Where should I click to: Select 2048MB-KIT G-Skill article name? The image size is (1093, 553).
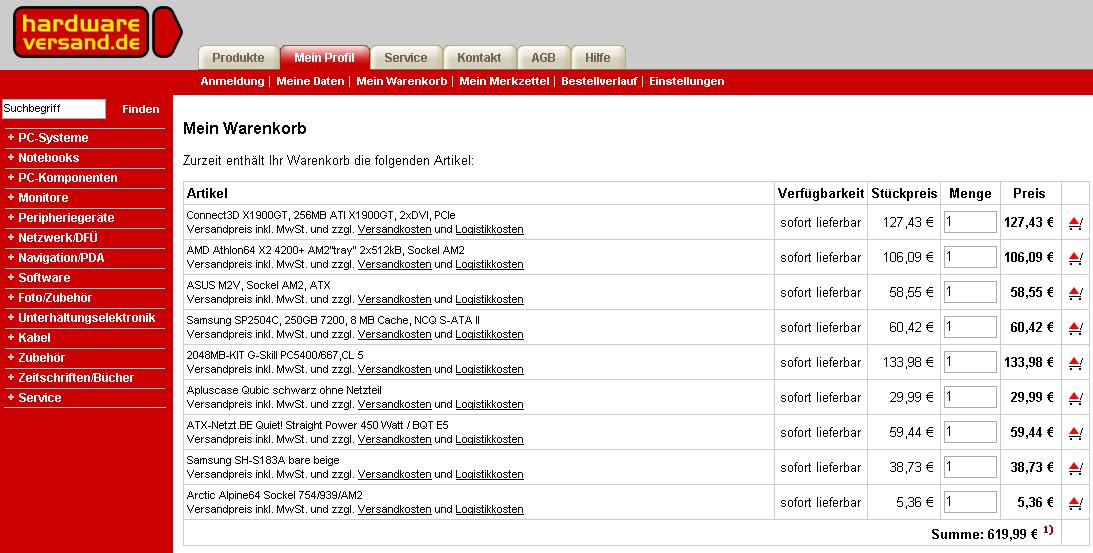[x=275, y=355]
